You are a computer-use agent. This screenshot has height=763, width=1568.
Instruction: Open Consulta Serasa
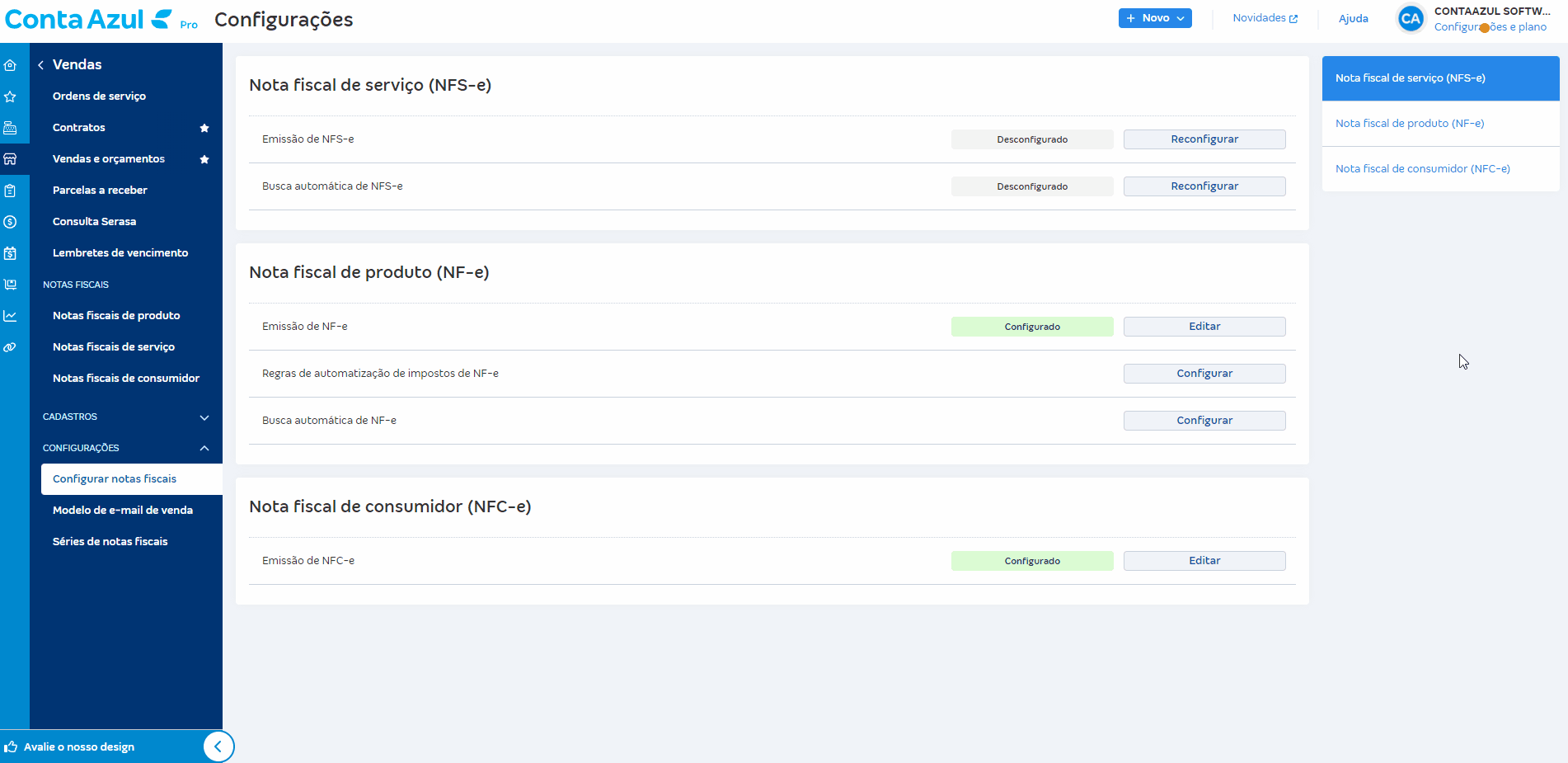[x=94, y=222]
